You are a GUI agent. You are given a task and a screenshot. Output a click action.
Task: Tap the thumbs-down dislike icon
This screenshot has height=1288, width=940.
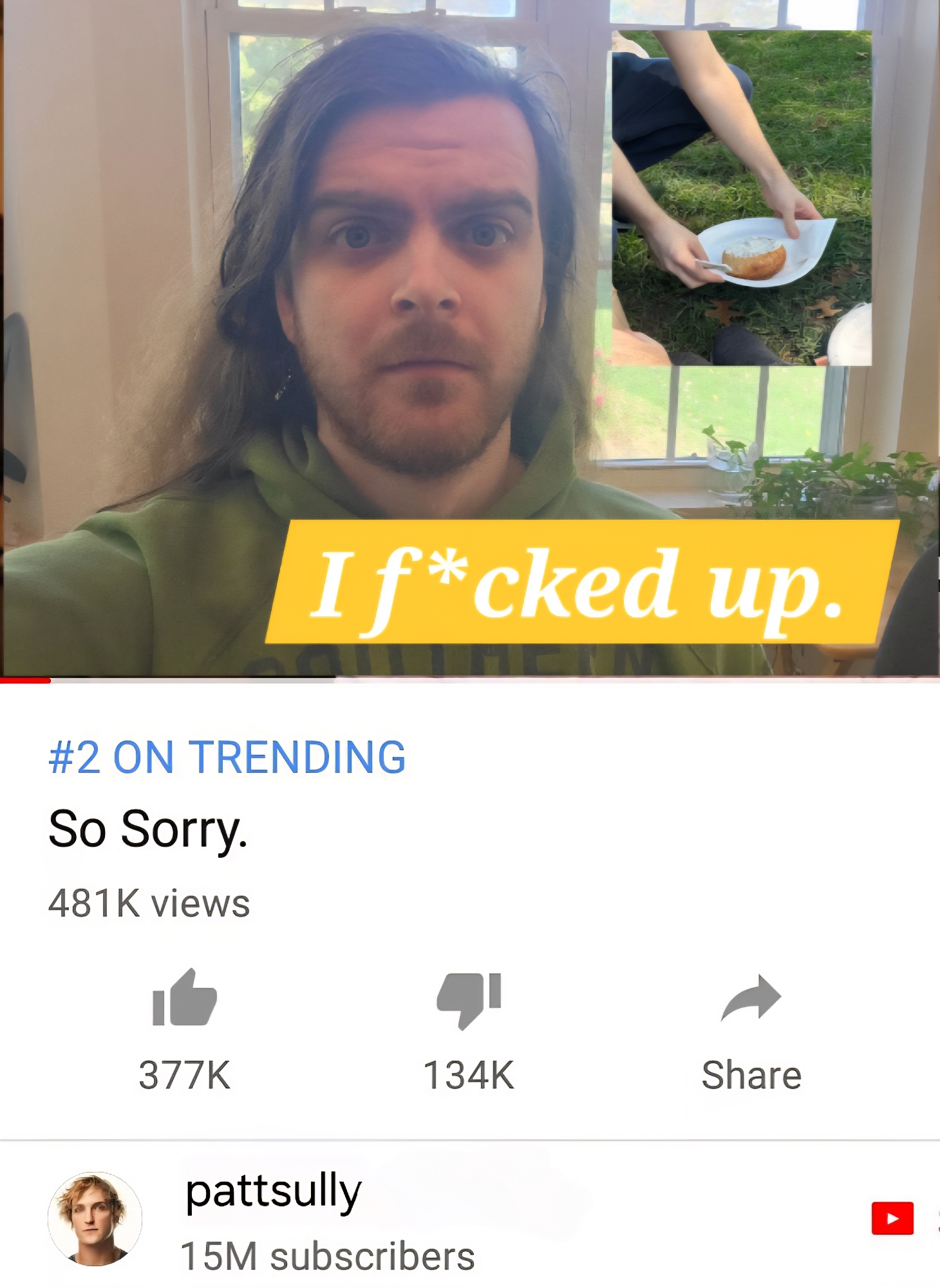pos(469,1001)
